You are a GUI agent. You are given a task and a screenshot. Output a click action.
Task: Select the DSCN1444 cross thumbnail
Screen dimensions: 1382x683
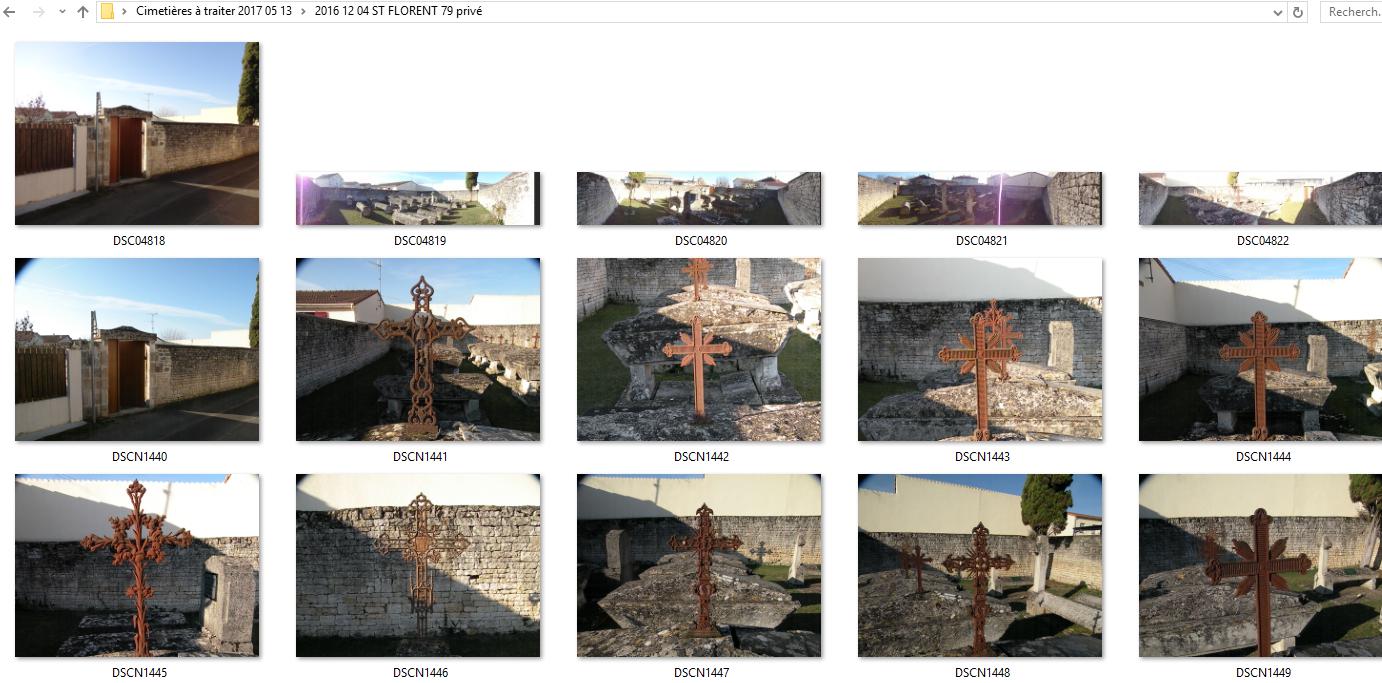tap(1260, 349)
